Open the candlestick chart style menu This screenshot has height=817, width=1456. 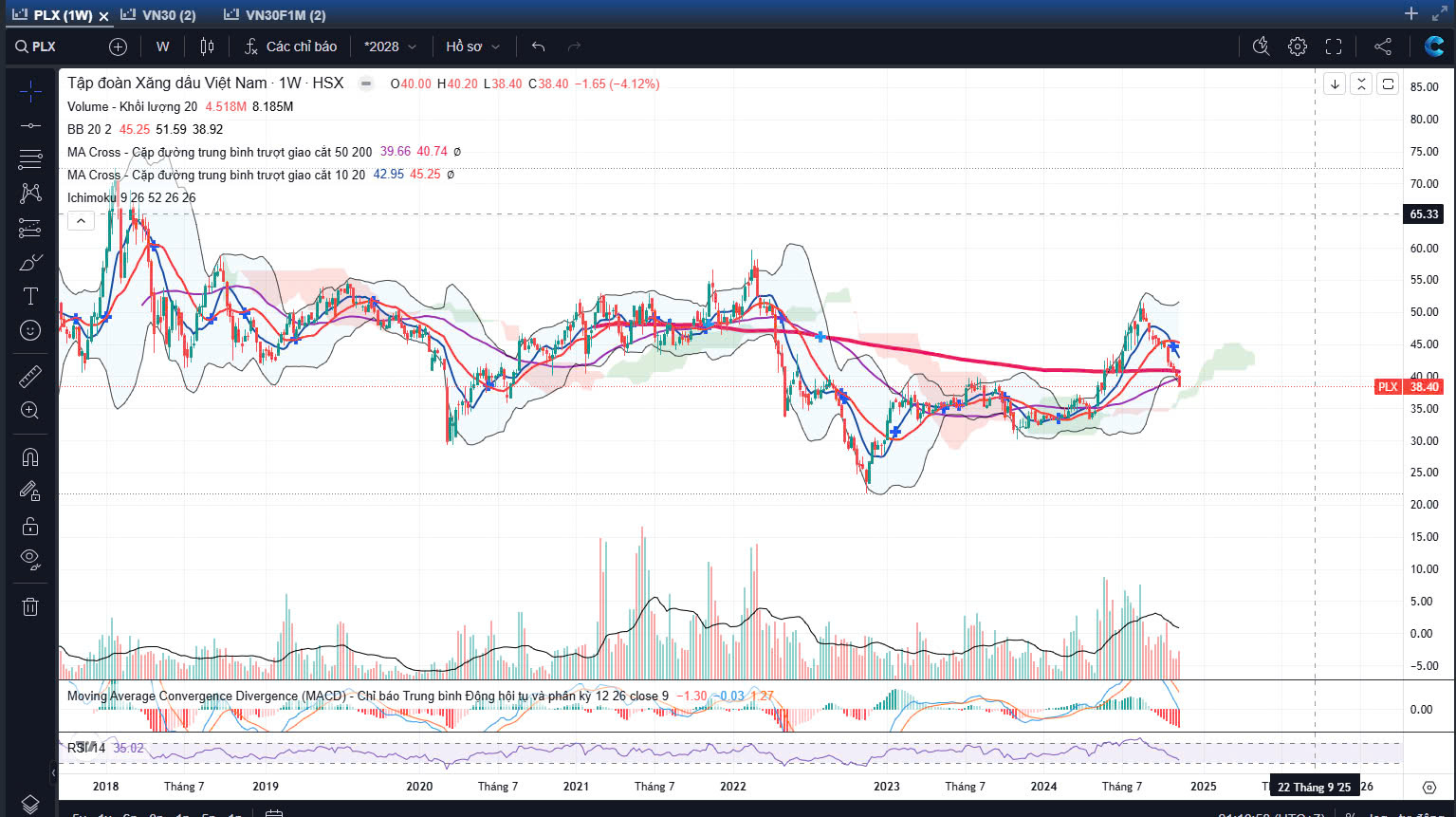[x=208, y=46]
